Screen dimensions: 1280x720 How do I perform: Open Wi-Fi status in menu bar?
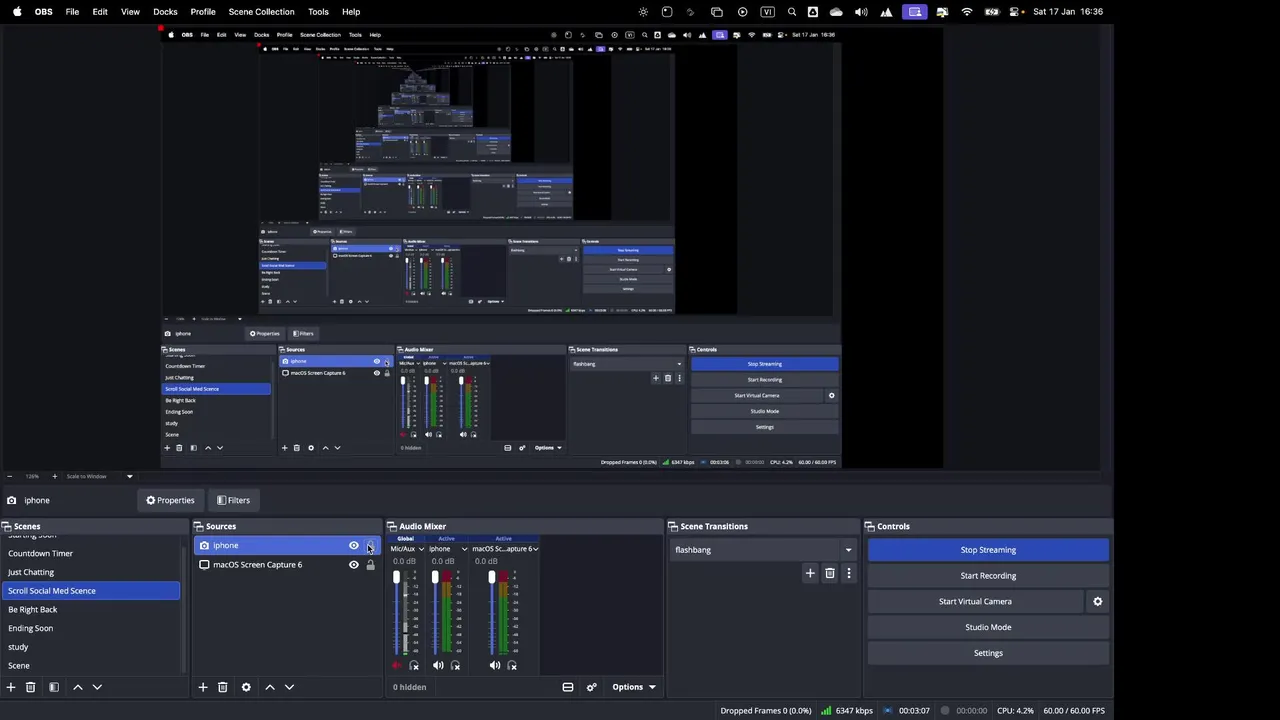tap(967, 12)
